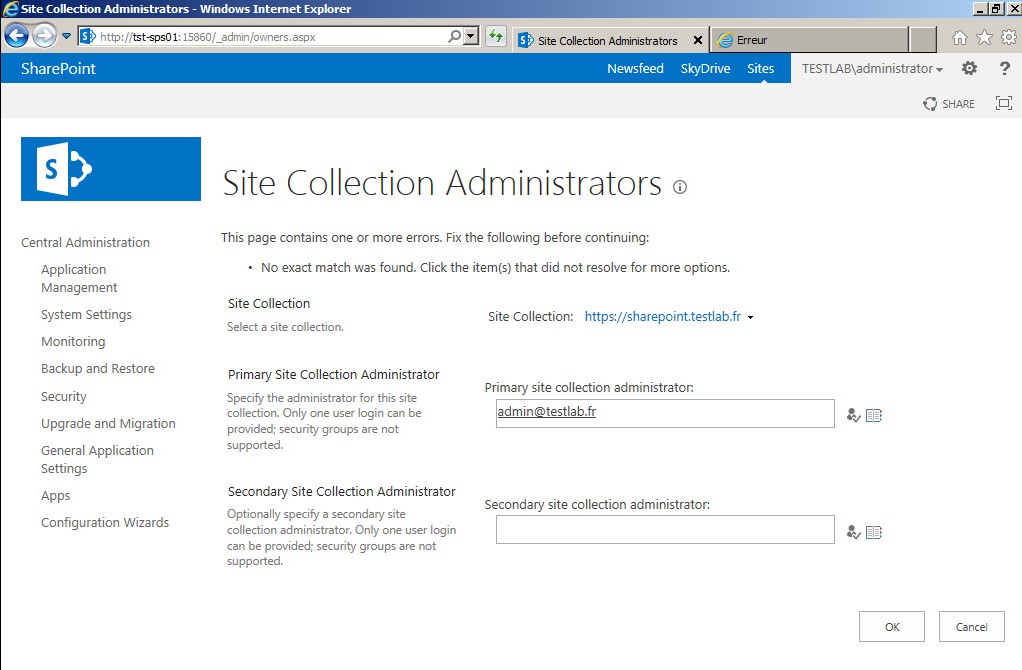Click Browse address book icon for secondary administrator

873,532
